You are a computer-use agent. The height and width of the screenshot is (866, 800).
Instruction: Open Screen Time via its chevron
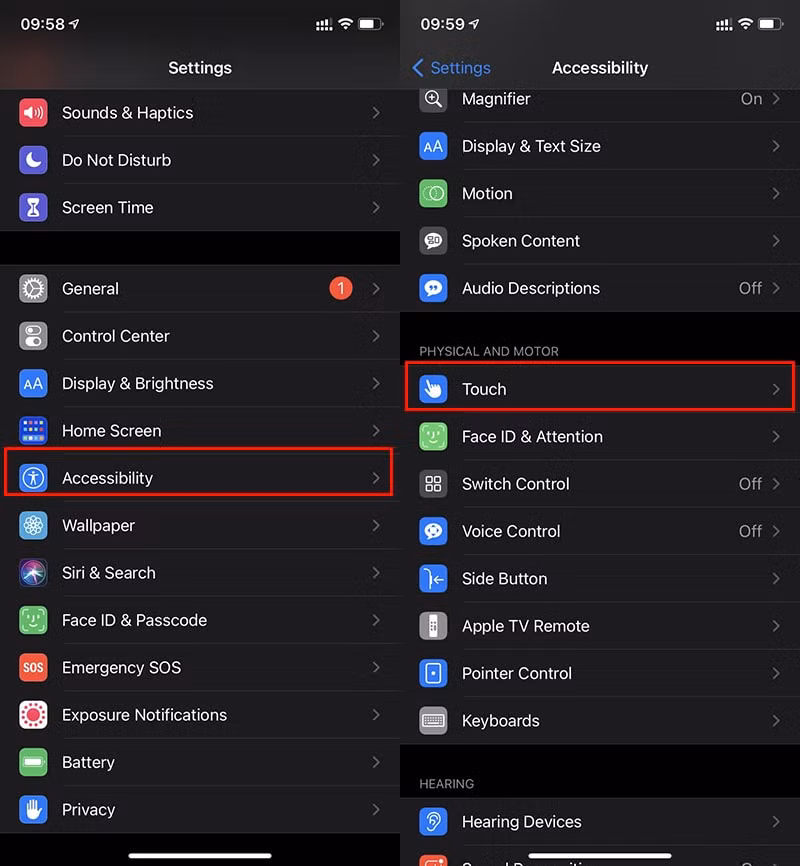376,208
